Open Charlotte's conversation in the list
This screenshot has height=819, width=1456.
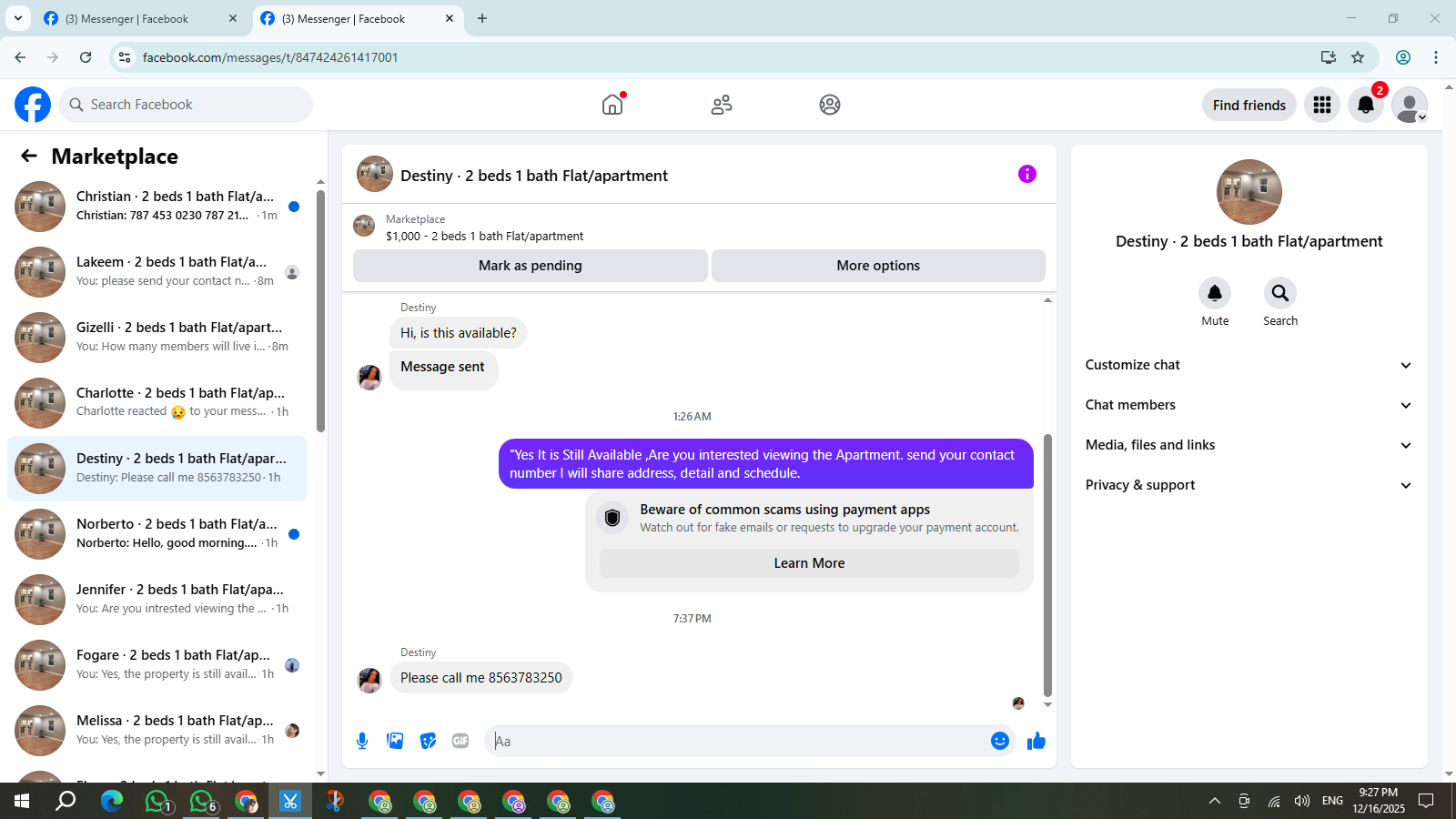click(157, 403)
